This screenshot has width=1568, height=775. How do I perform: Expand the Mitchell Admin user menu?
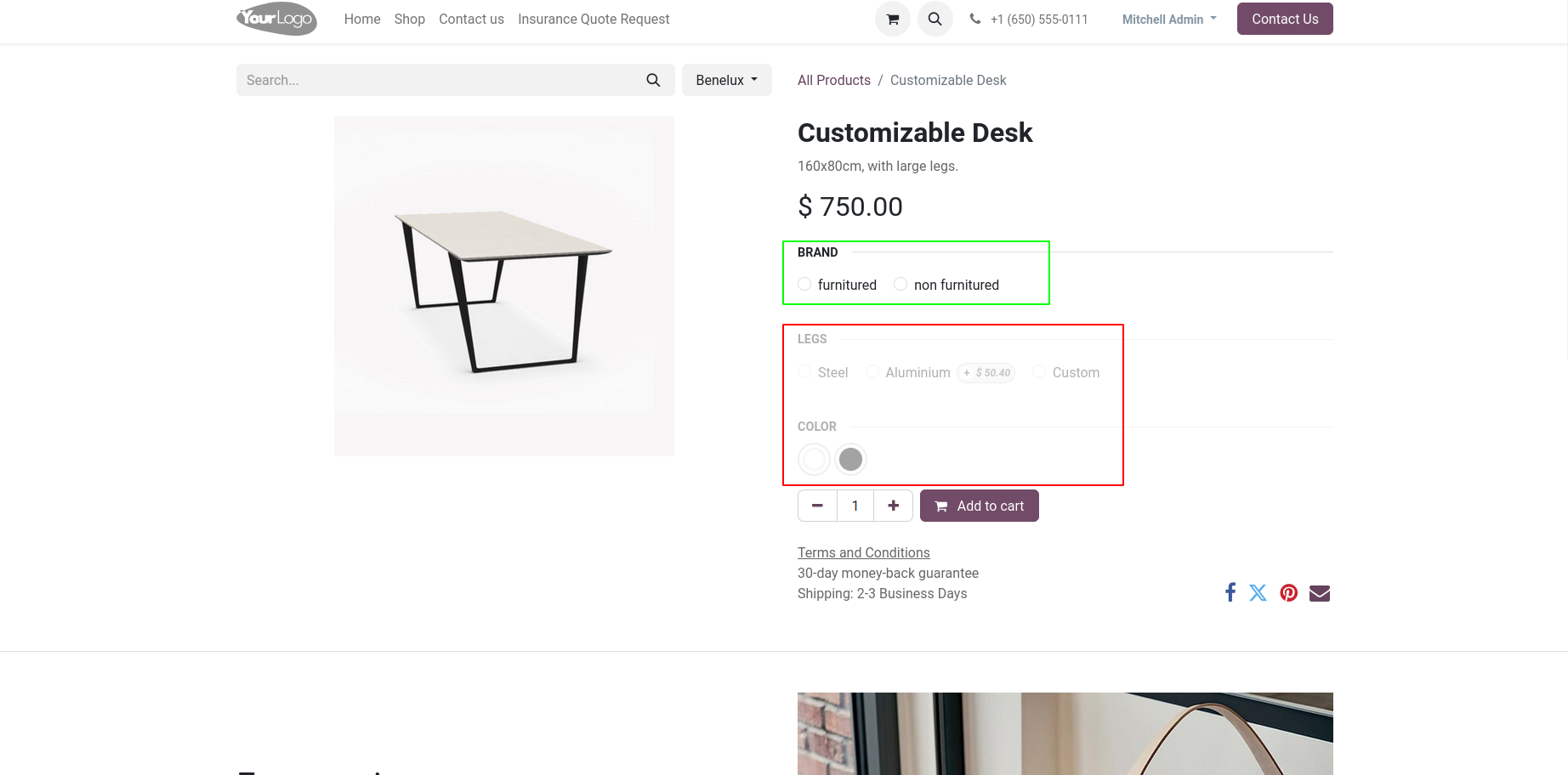(x=1169, y=19)
